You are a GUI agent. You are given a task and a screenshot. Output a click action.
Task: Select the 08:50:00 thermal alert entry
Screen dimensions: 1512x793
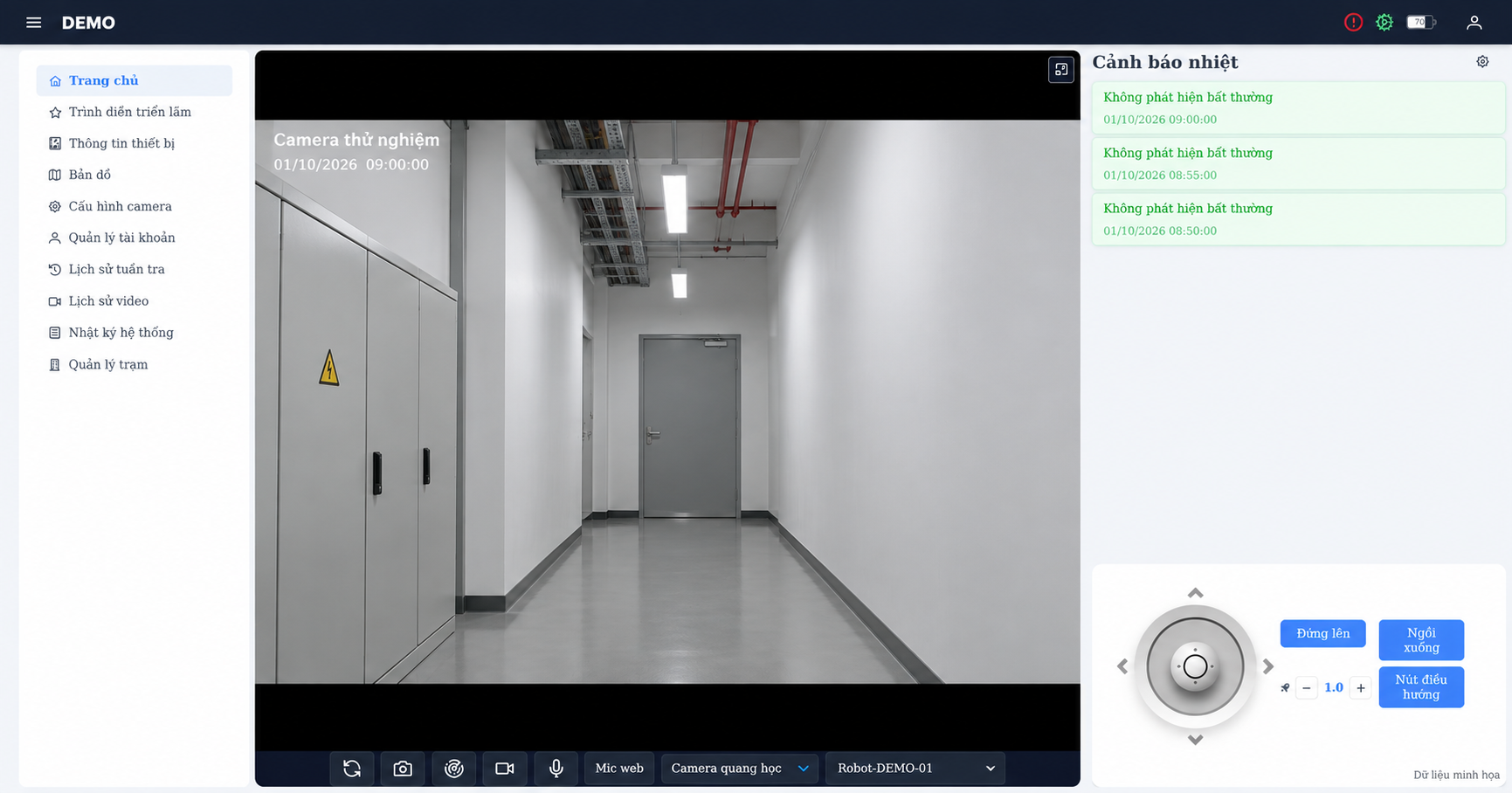click(1298, 219)
